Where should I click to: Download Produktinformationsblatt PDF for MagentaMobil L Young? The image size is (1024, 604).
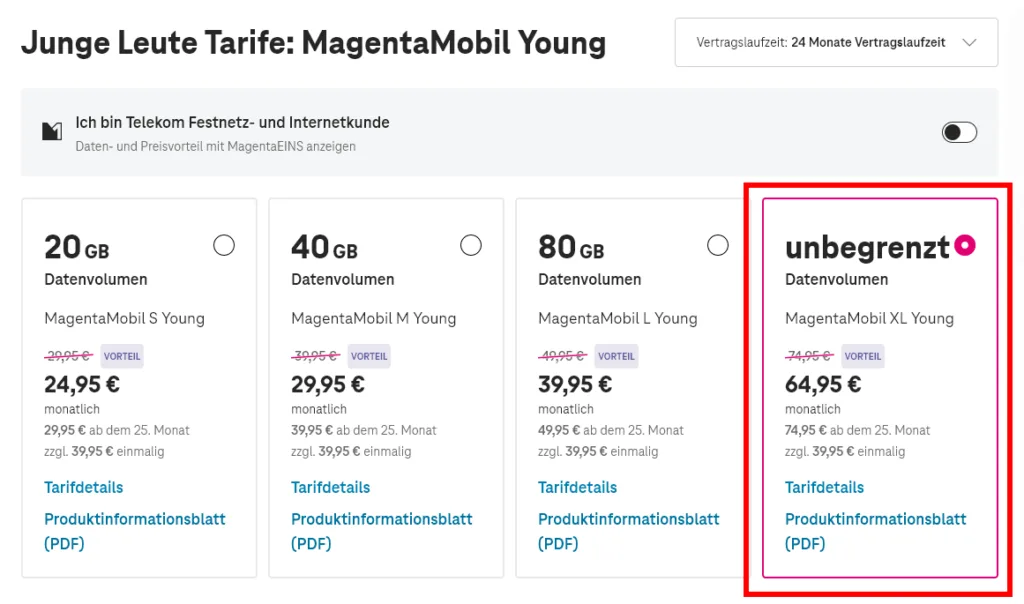(629, 519)
